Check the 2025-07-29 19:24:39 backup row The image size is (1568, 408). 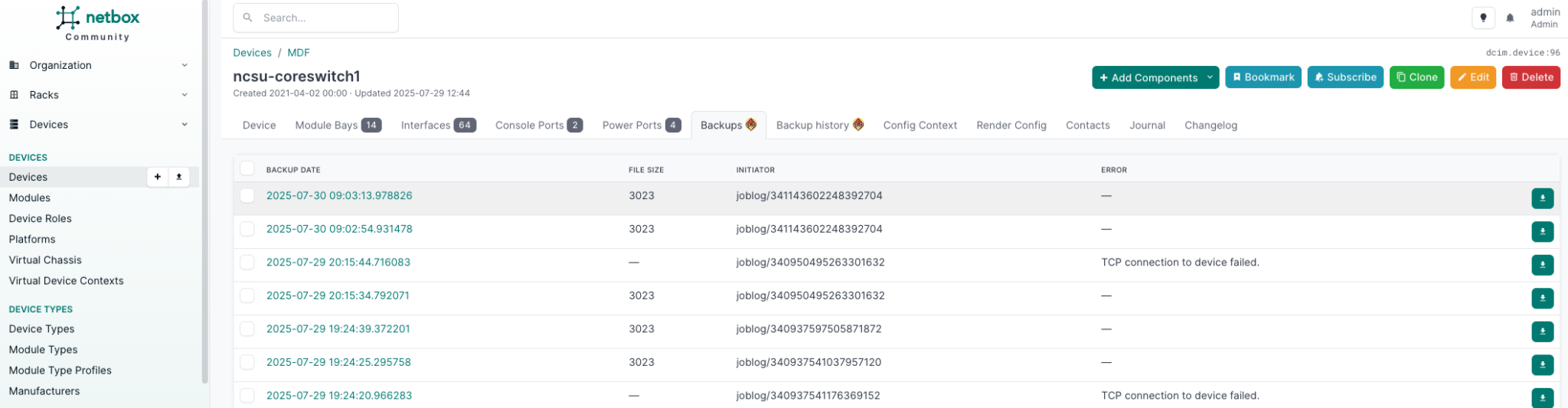point(247,329)
